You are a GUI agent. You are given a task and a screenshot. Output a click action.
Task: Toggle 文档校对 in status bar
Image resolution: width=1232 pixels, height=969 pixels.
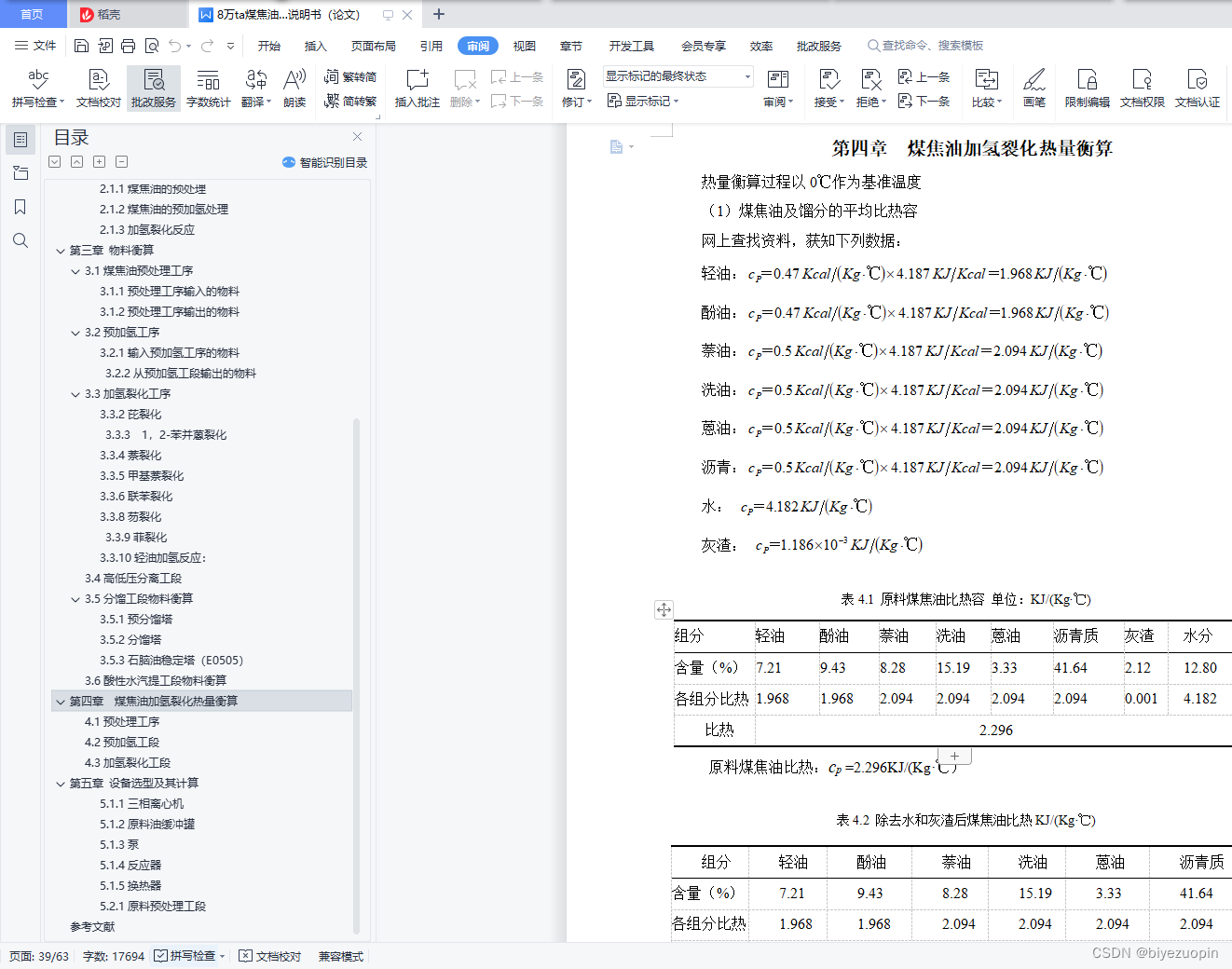pyautogui.click(x=270, y=956)
